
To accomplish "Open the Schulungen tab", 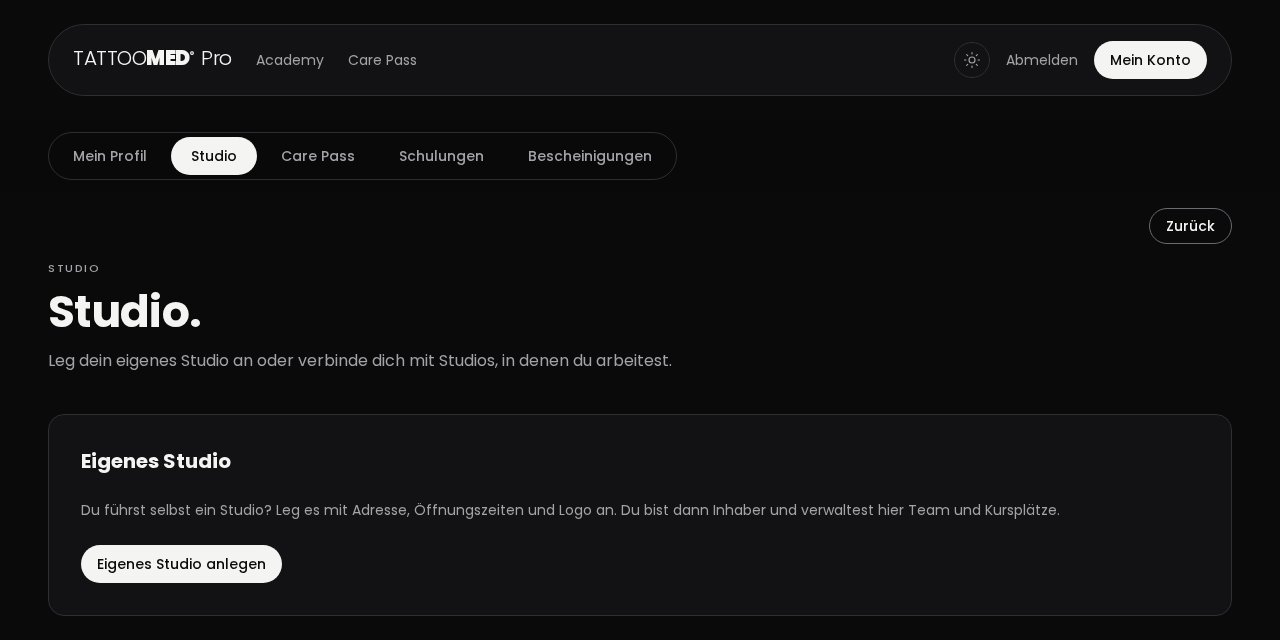I will (x=441, y=156).
